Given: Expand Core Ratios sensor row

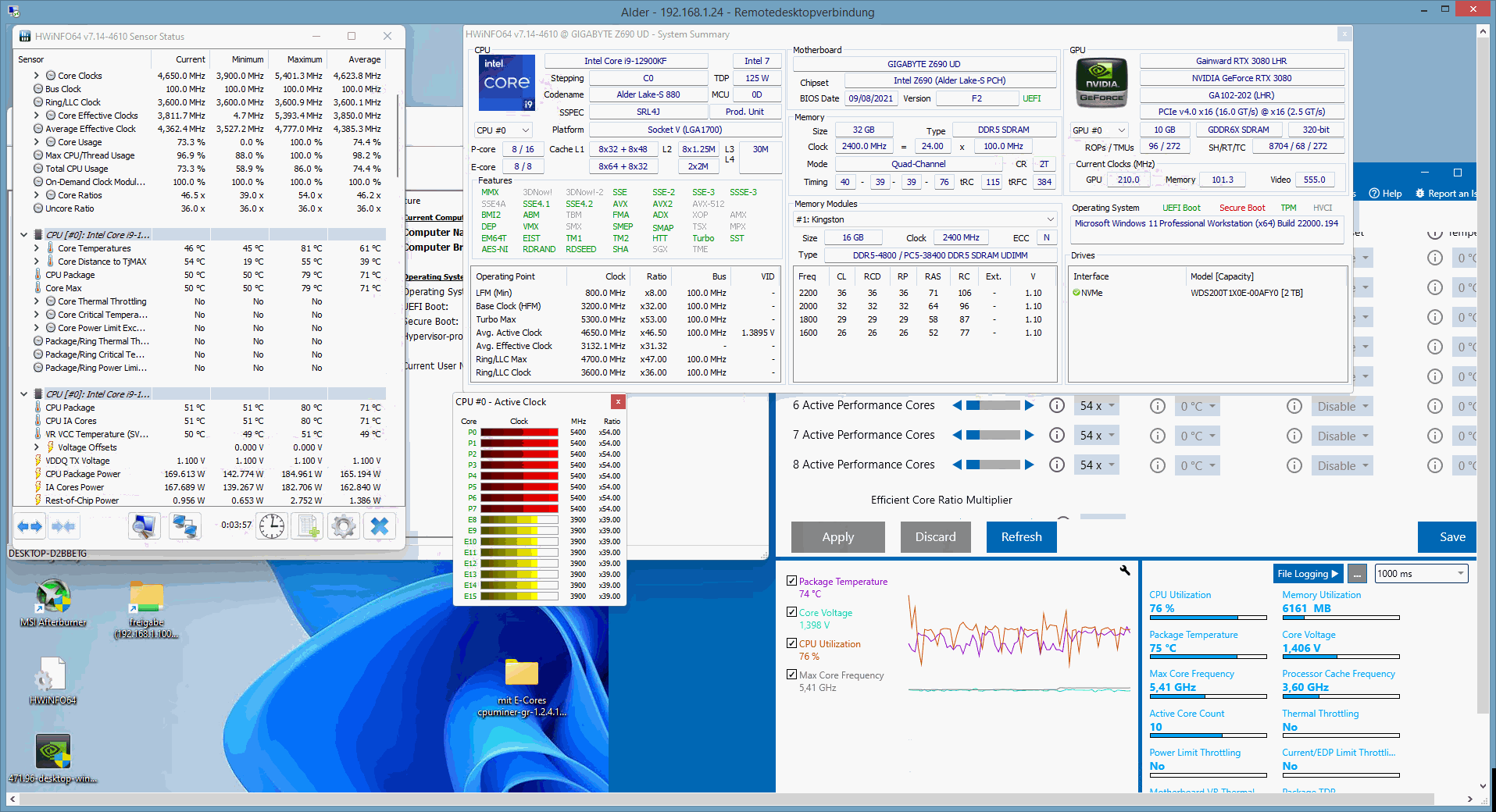Looking at the screenshot, I should pyautogui.click(x=36, y=195).
